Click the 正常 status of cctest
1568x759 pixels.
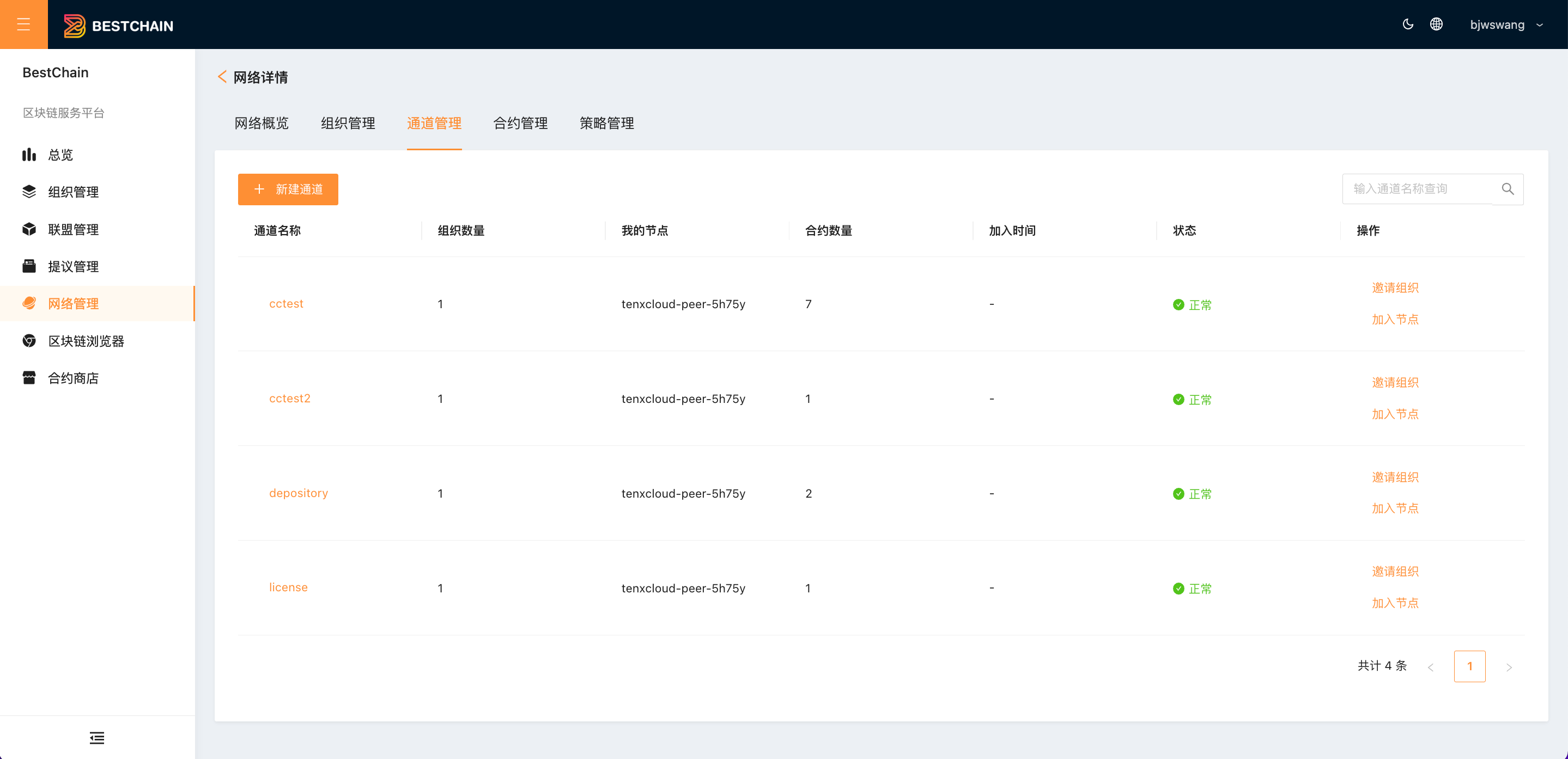pyautogui.click(x=1193, y=305)
